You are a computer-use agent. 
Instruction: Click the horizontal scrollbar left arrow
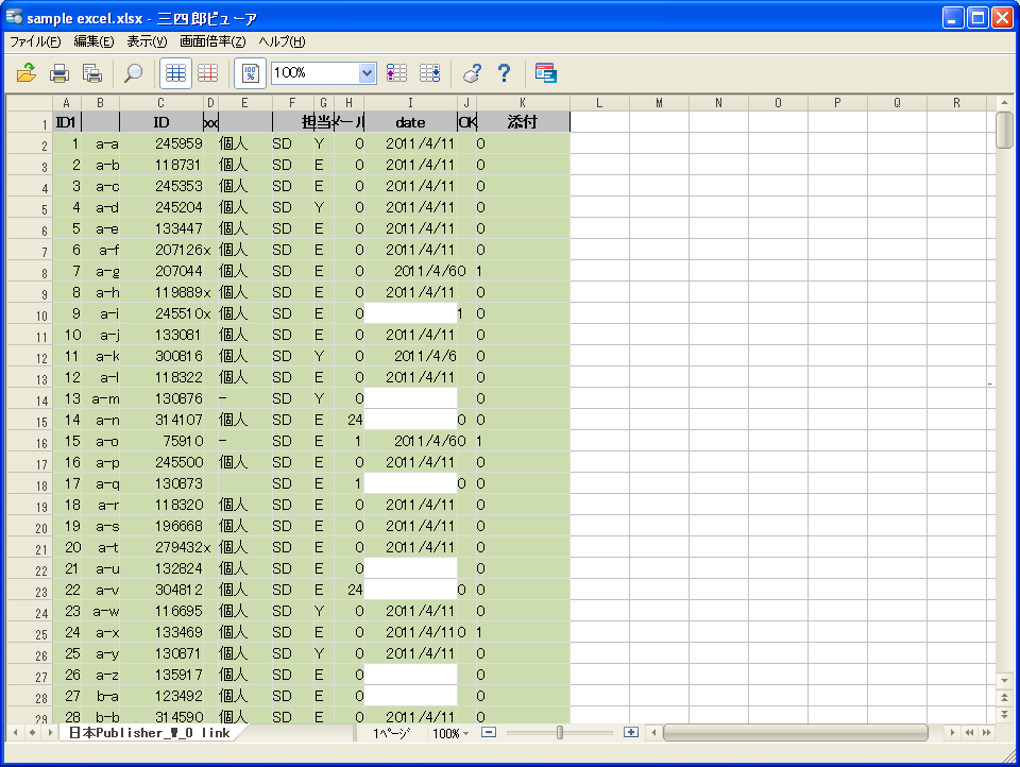pos(654,733)
